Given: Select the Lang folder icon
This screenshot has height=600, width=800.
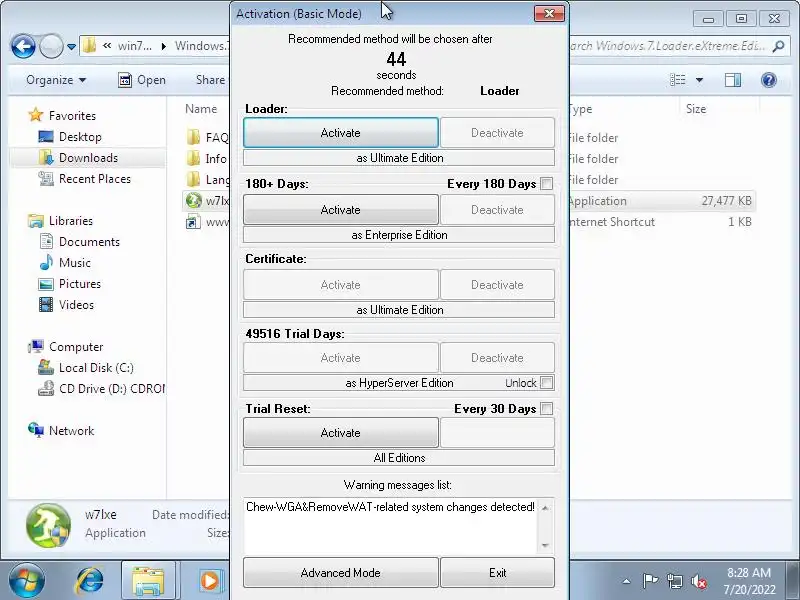Looking at the screenshot, I should [x=193, y=179].
